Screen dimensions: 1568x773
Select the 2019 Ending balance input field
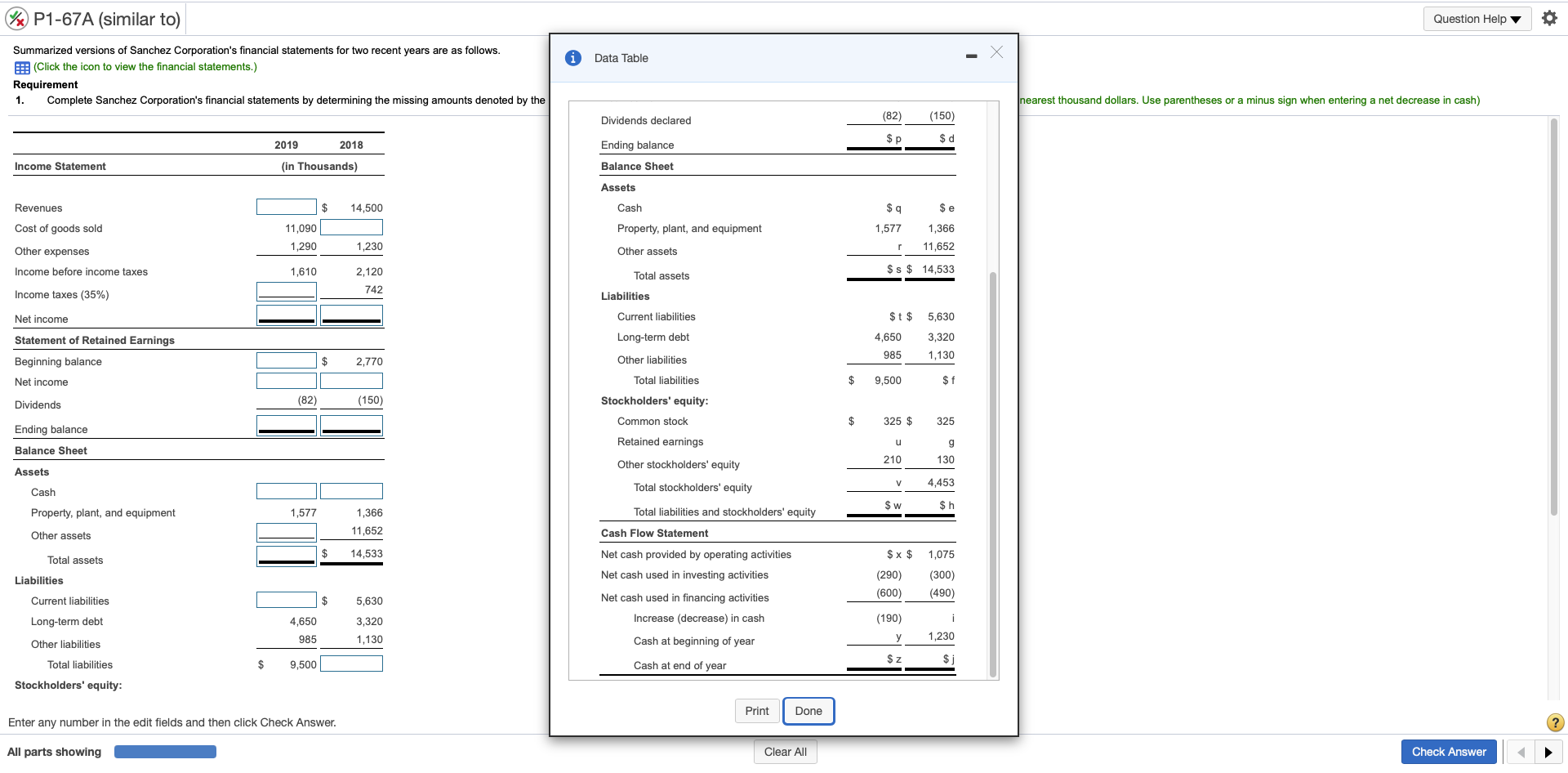pos(287,425)
